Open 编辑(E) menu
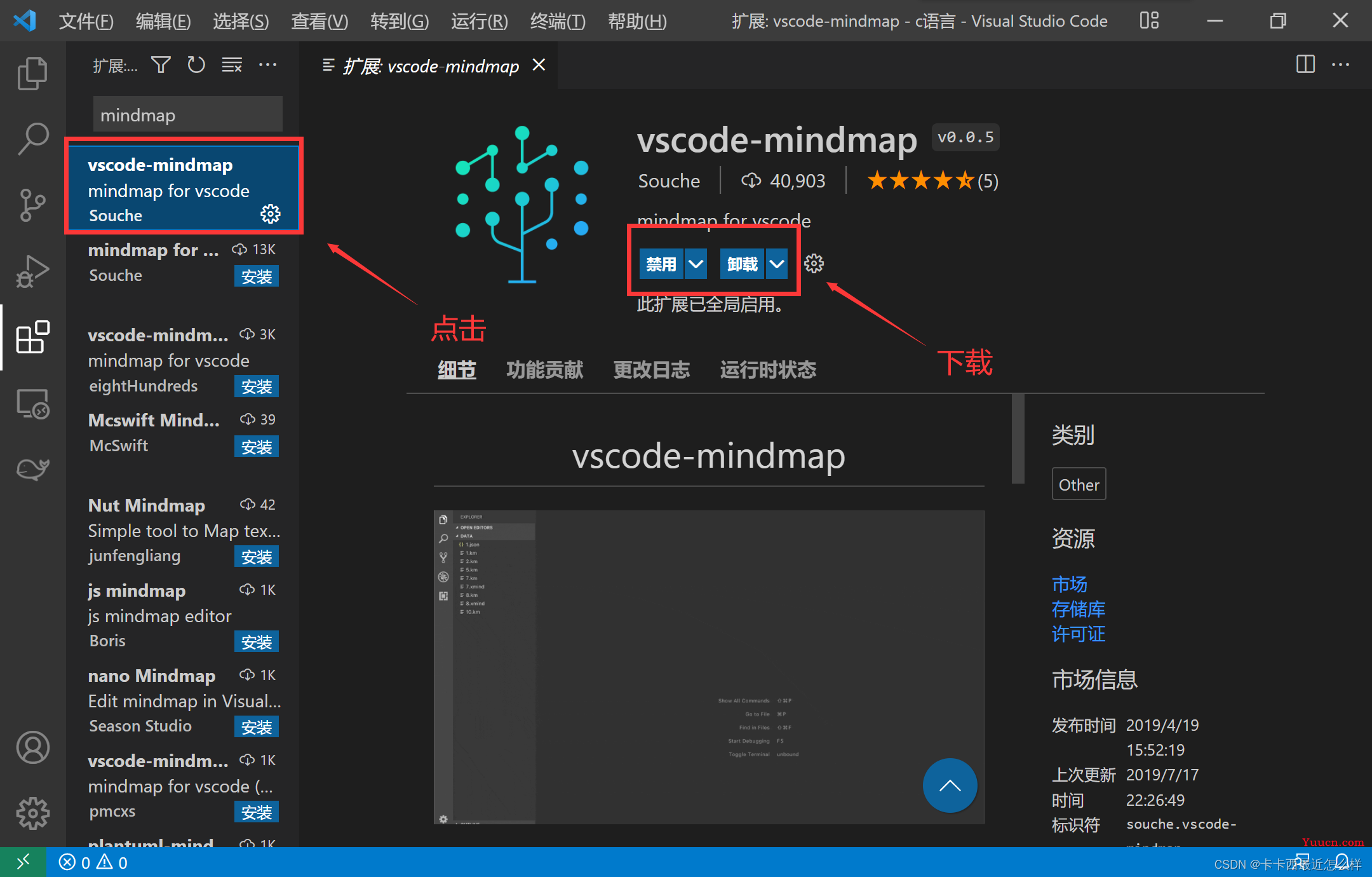This screenshot has width=1372, height=877. pos(163,21)
